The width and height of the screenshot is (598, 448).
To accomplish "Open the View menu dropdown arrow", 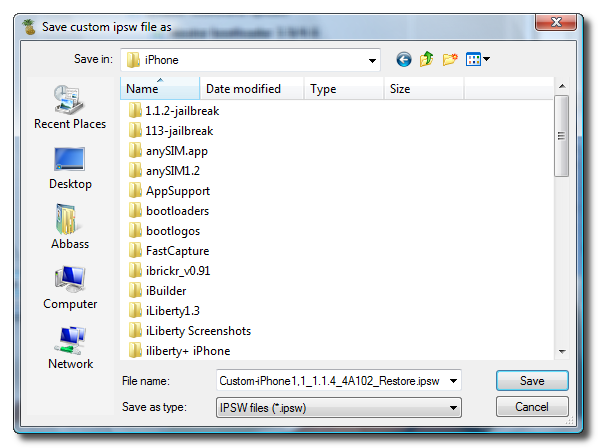I will [x=486, y=59].
